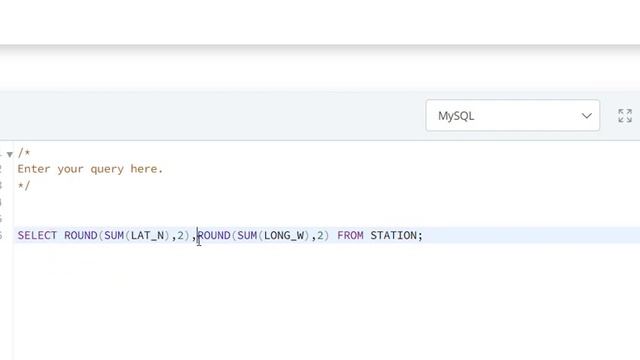Click the opening comment marker /*
The height and width of the screenshot is (360, 640).
(x=24, y=153)
